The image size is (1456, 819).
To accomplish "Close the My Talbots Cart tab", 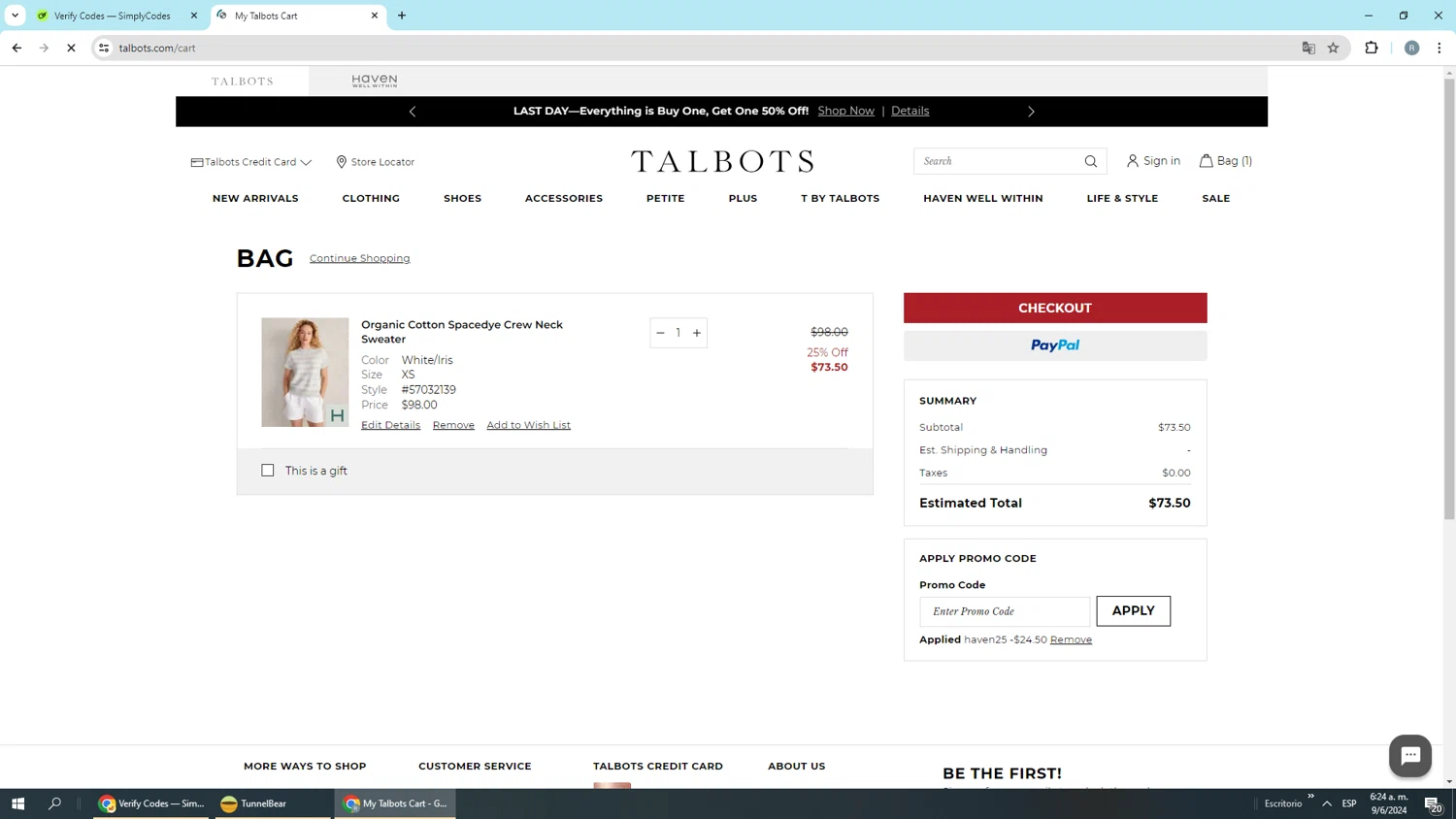I will [x=375, y=16].
